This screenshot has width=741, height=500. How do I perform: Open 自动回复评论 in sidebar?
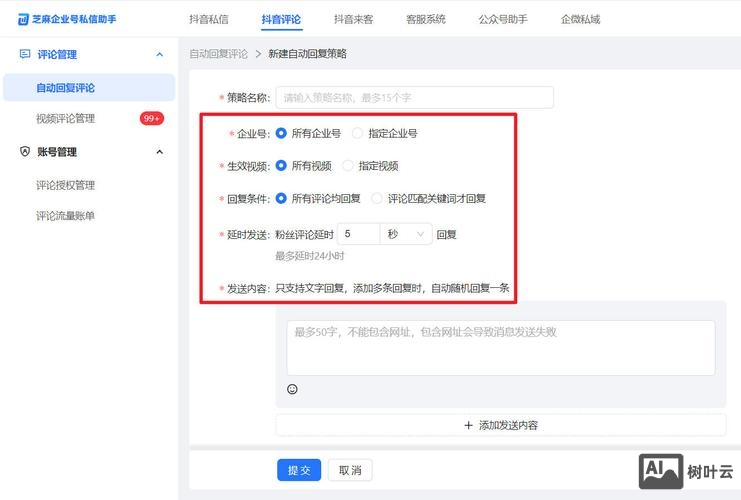[89, 87]
